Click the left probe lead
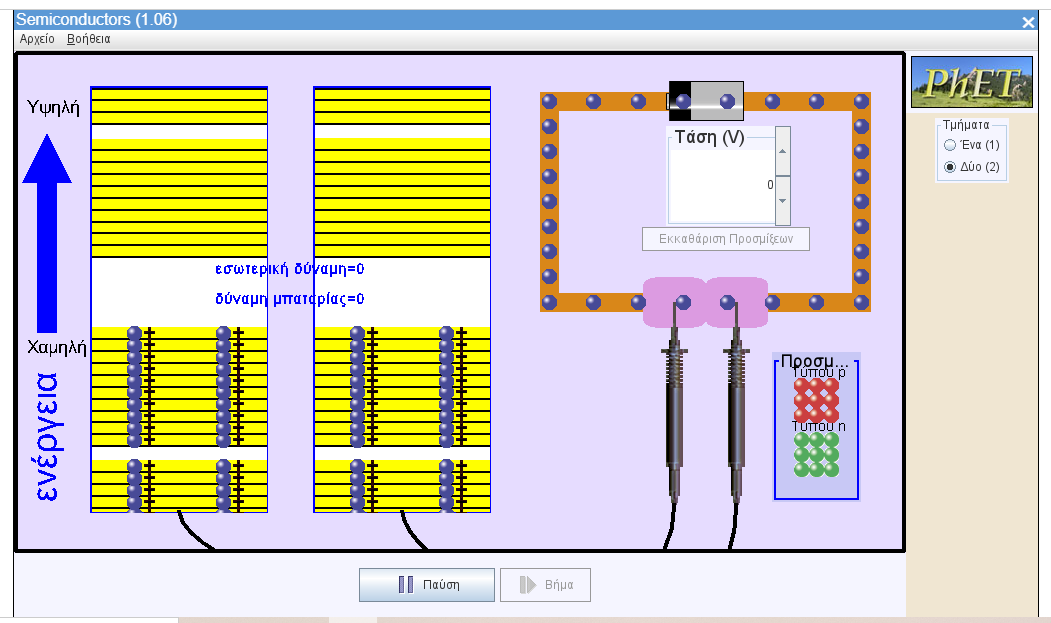Viewport: 1051px width, 623px height. coord(674,420)
